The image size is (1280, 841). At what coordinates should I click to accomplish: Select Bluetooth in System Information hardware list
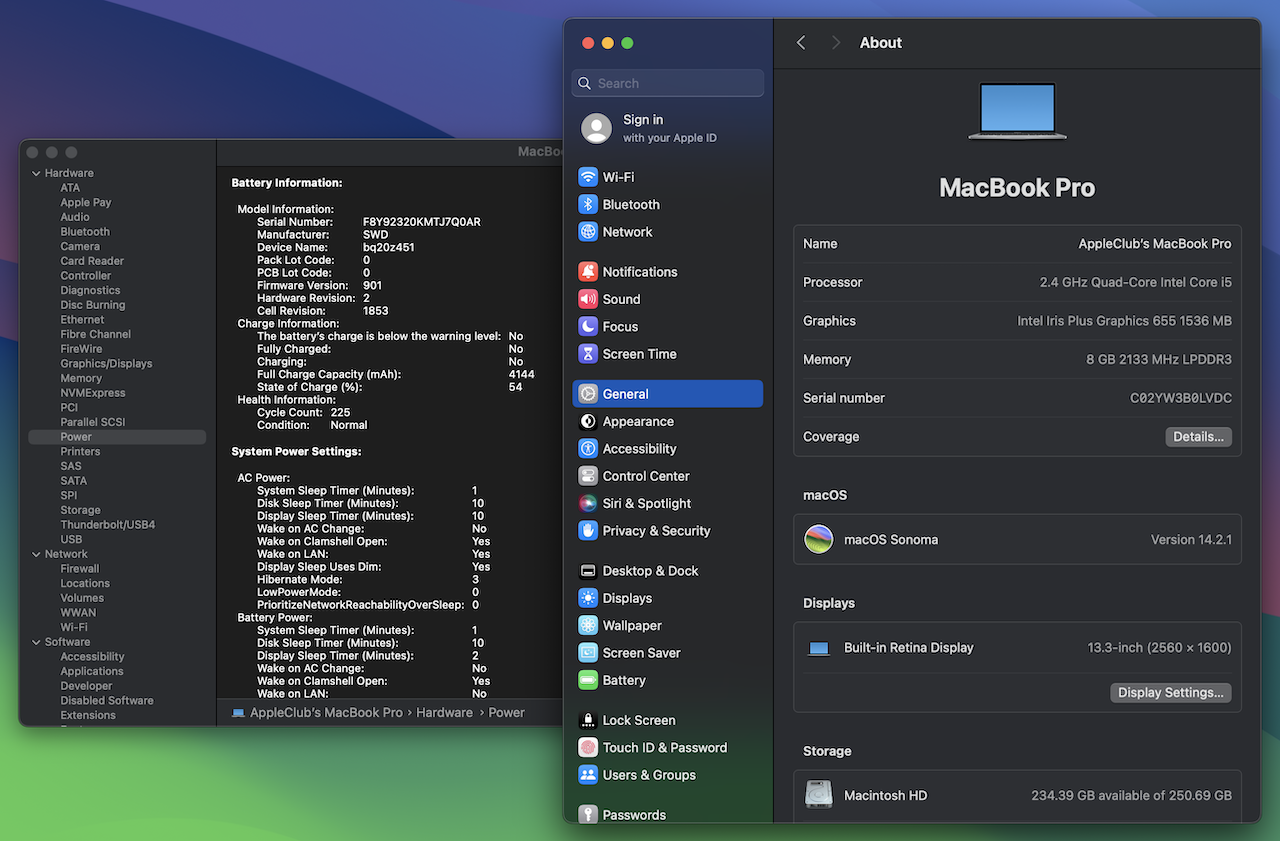(85, 232)
